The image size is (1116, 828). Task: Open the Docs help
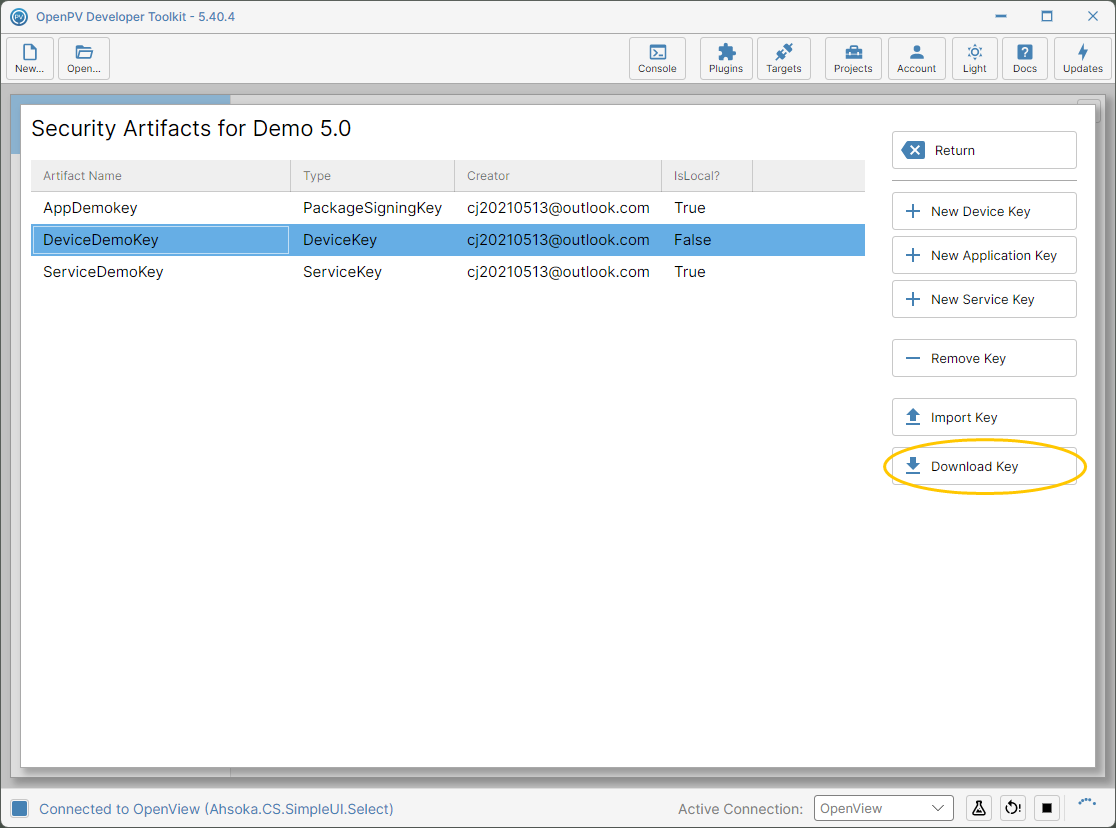(x=1025, y=58)
